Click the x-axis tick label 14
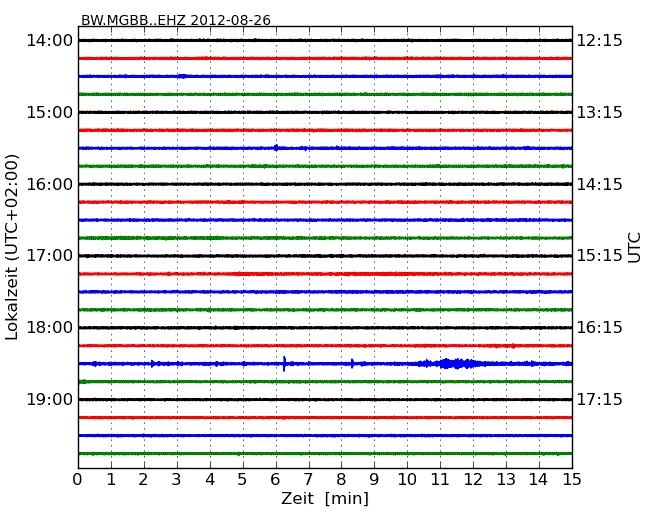 (x=538, y=480)
